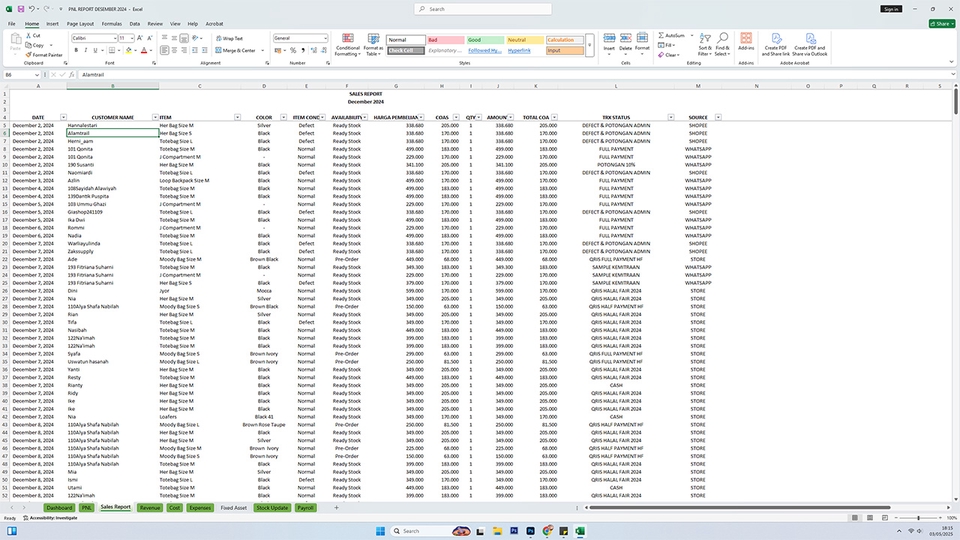
Task: Add a new sheet with plus button
Action: [x=336, y=508]
